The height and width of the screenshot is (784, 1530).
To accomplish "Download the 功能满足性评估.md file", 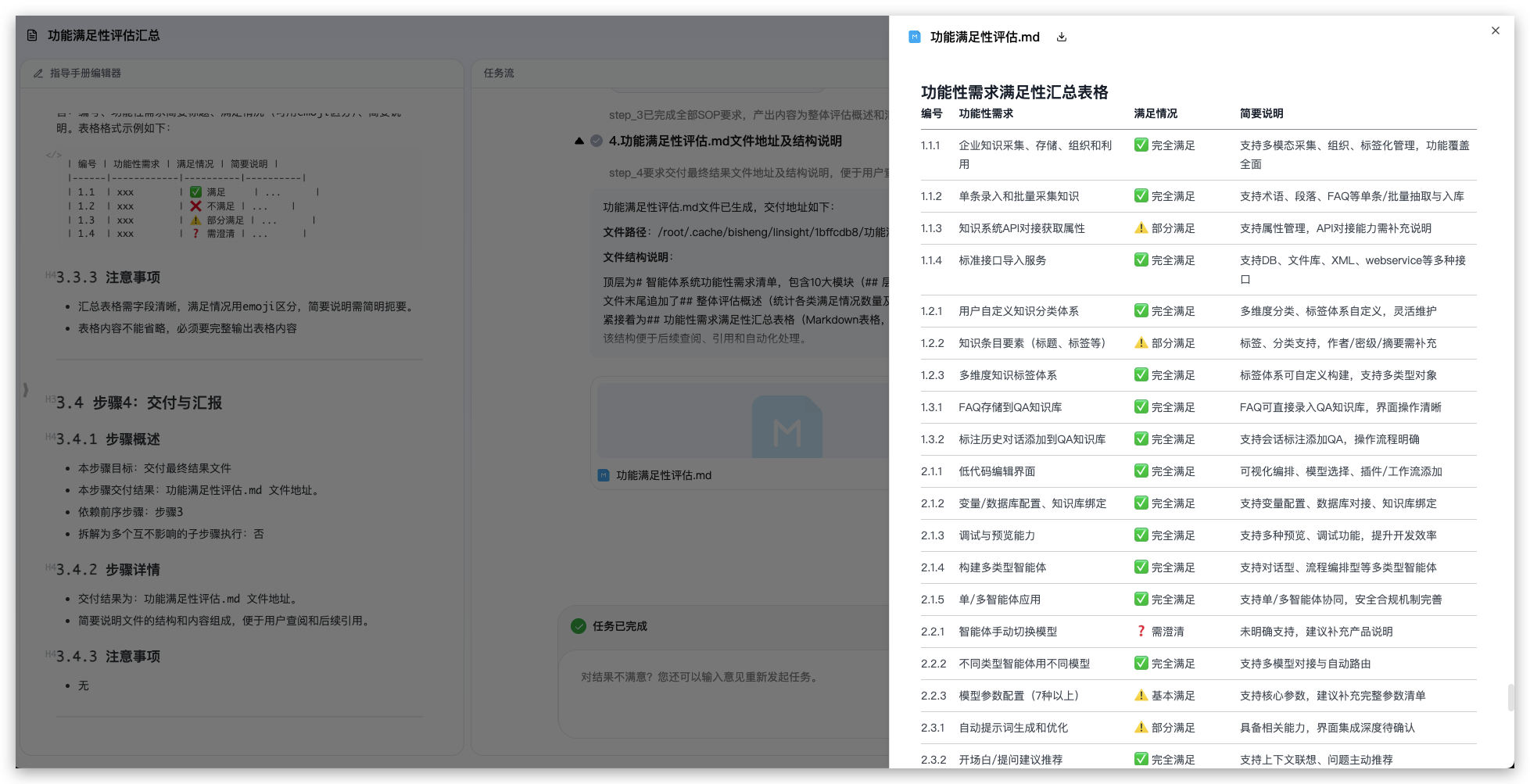I will coord(1062,37).
